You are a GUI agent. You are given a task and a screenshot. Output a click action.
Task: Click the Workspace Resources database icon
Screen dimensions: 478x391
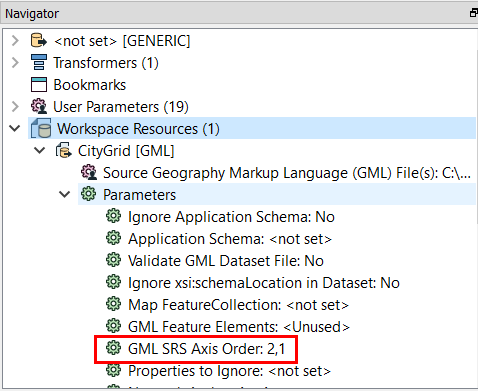(x=41, y=129)
